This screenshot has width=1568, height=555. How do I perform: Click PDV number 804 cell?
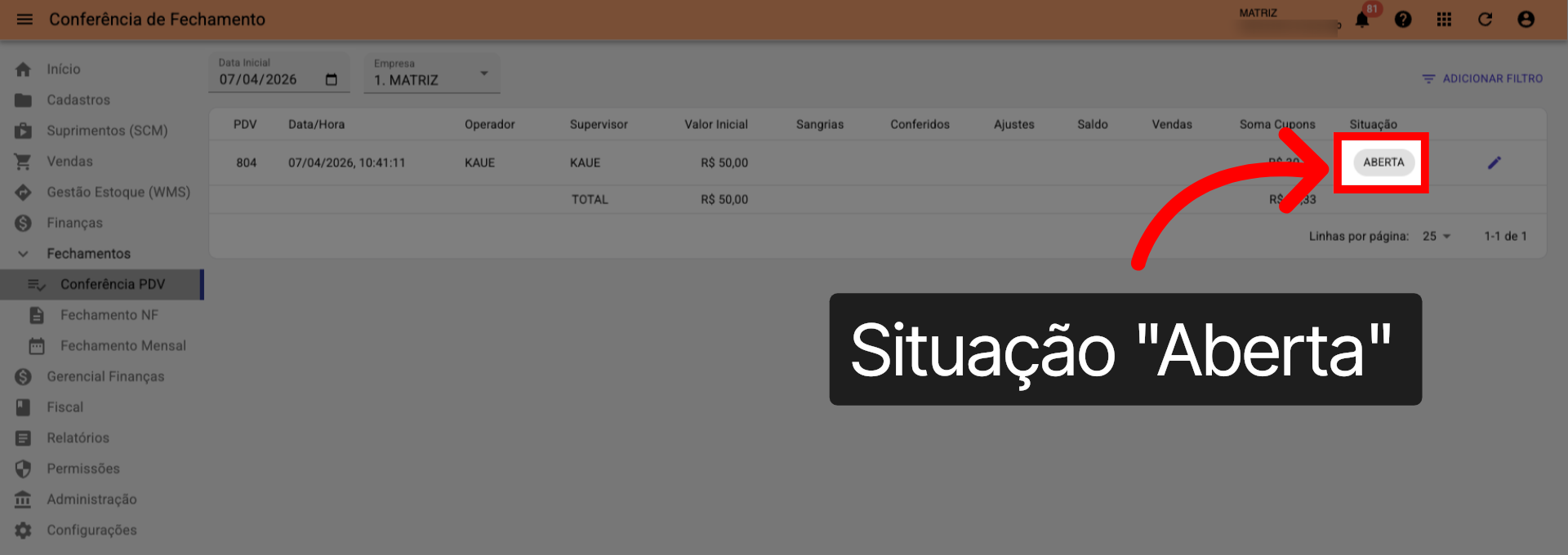[x=247, y=163]
